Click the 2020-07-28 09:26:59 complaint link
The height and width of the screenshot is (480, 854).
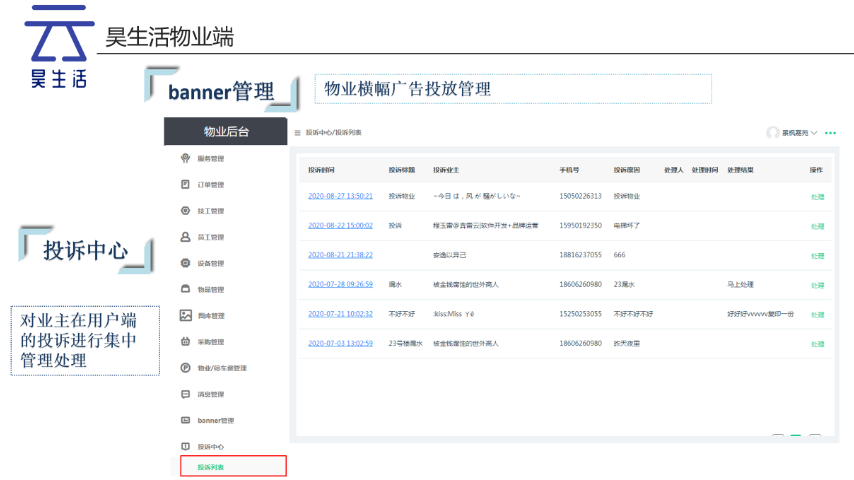coord(340,284)
